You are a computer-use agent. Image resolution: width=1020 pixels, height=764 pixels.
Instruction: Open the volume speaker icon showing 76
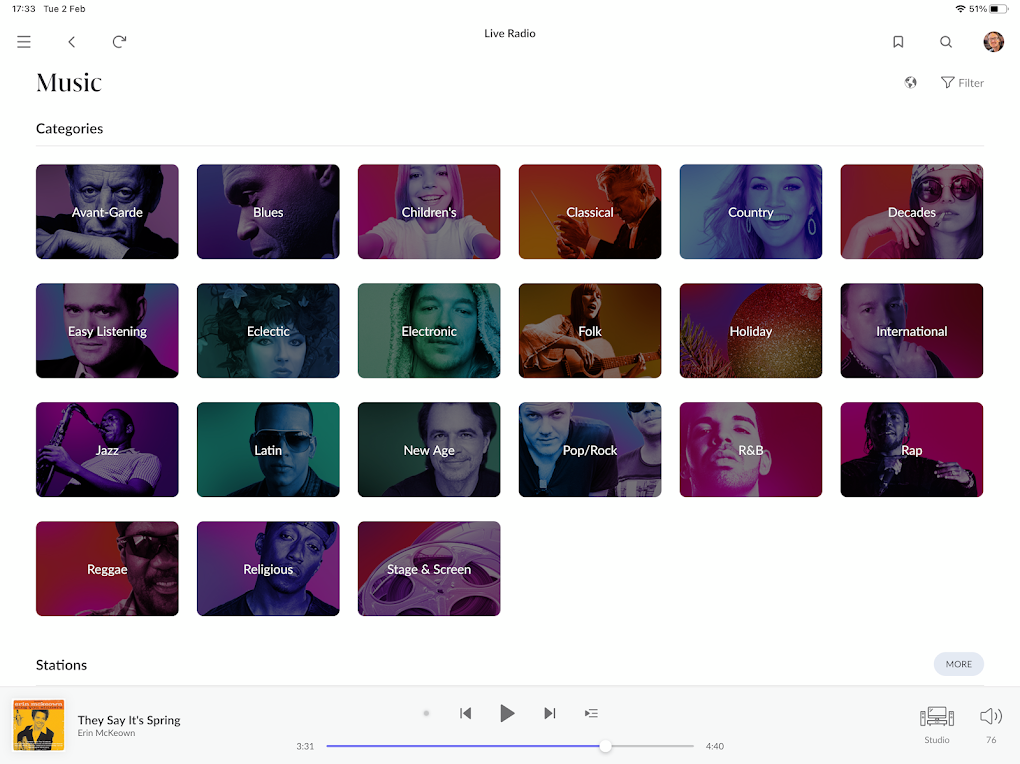tap(990, 716)
